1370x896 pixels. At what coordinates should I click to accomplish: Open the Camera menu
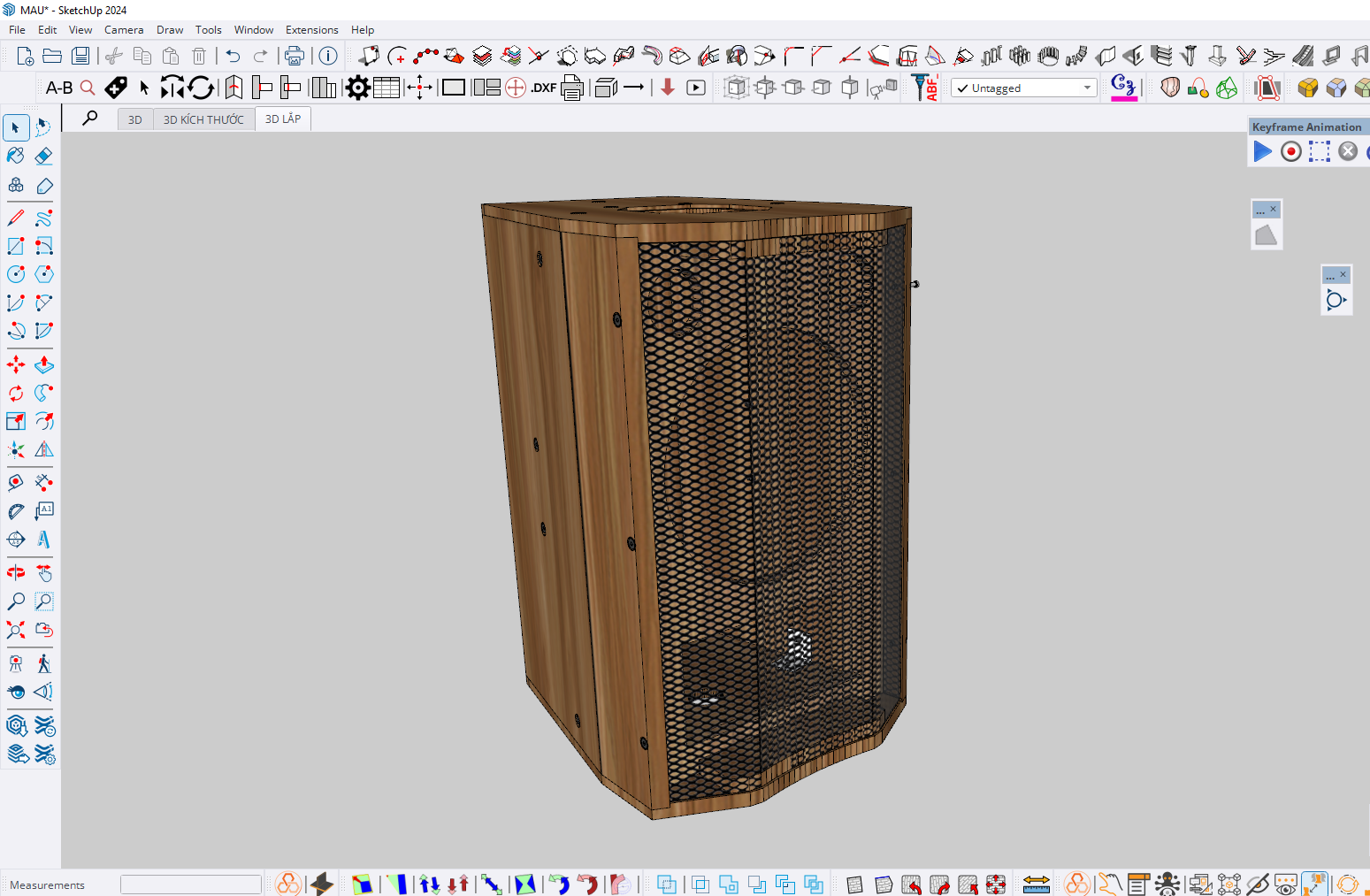click(x=124, y=30)
